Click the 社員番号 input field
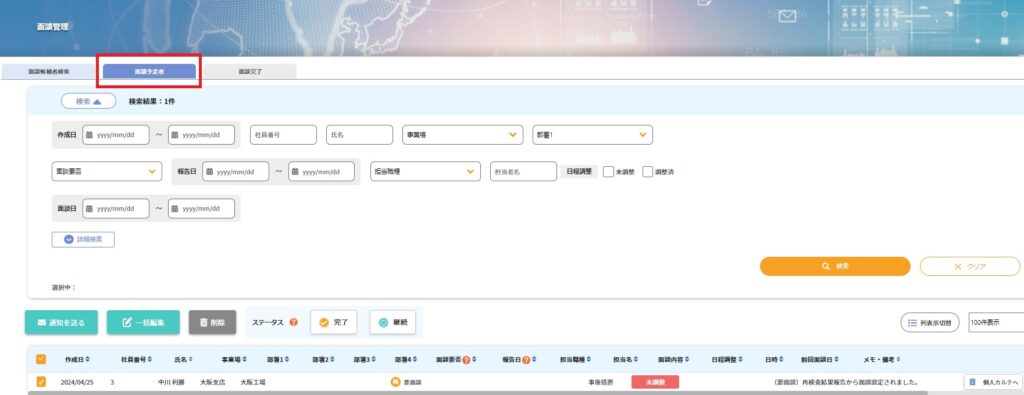Viewport: 1024px width, 395px height. pos(283,135)
